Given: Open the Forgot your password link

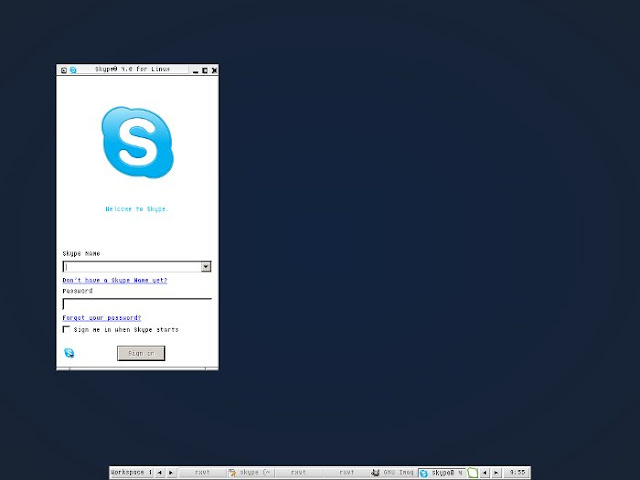Looking at the screenshot, I should (102, 318).
